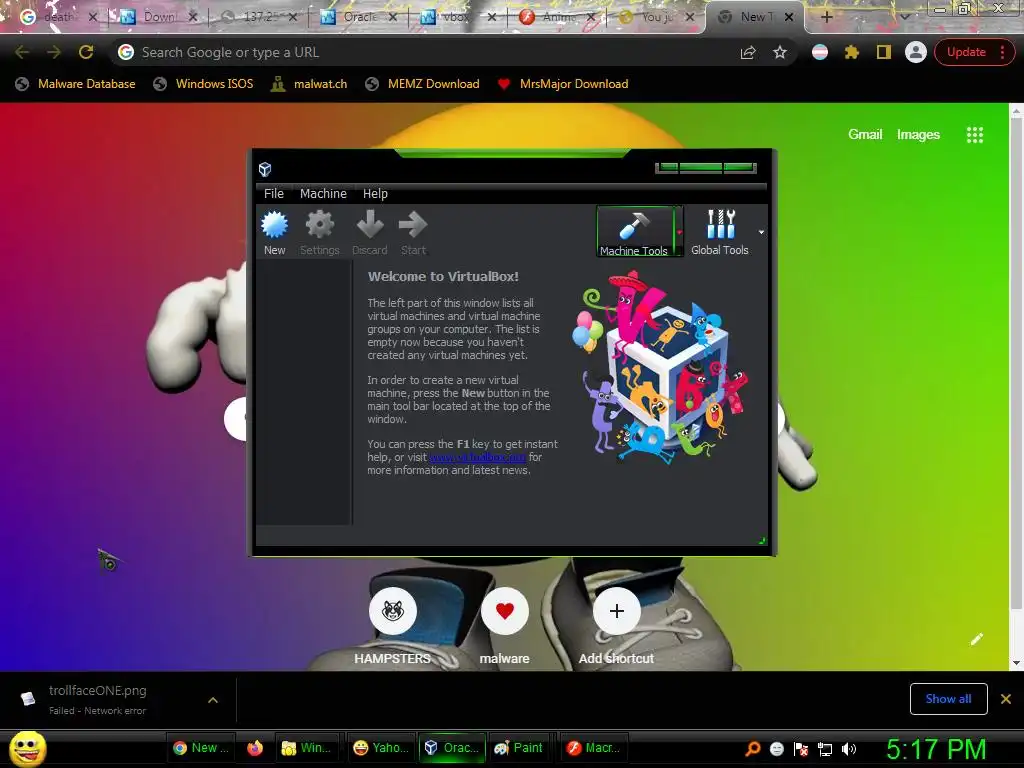1024x768 pixels.
Task: Switch to the Down... browser tab
Action: (x=158, y=17)
